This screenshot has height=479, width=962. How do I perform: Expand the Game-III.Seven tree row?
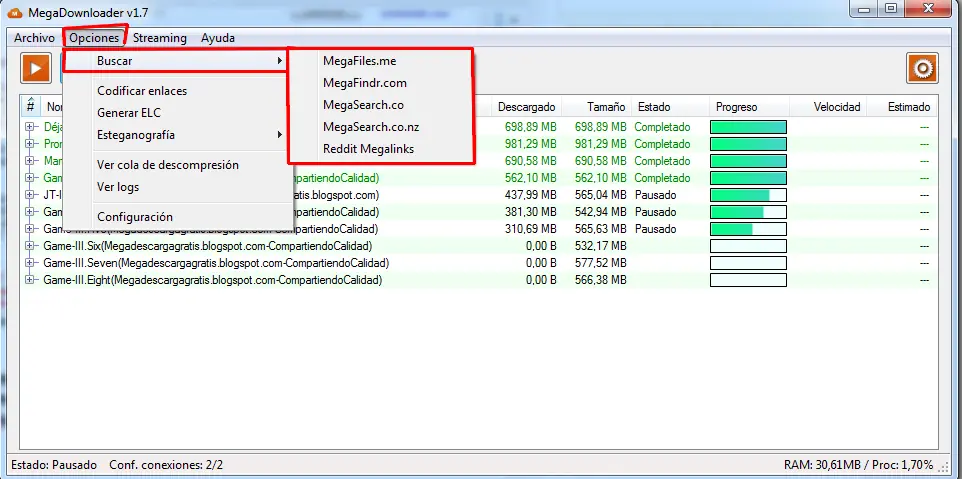tap(29, 263)
